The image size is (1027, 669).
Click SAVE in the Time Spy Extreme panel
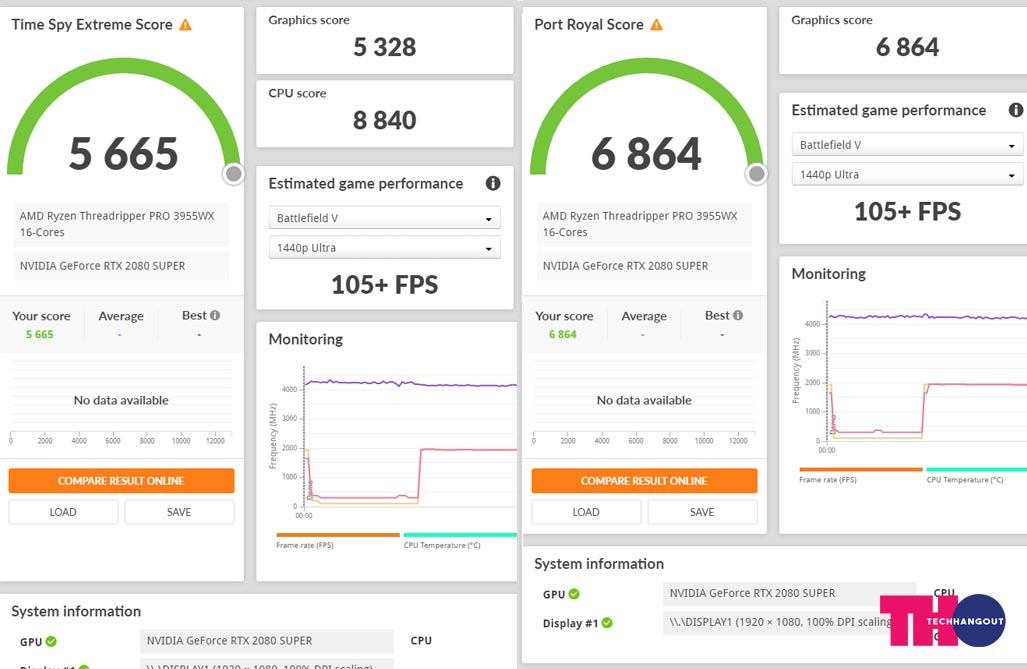point(179,512)
